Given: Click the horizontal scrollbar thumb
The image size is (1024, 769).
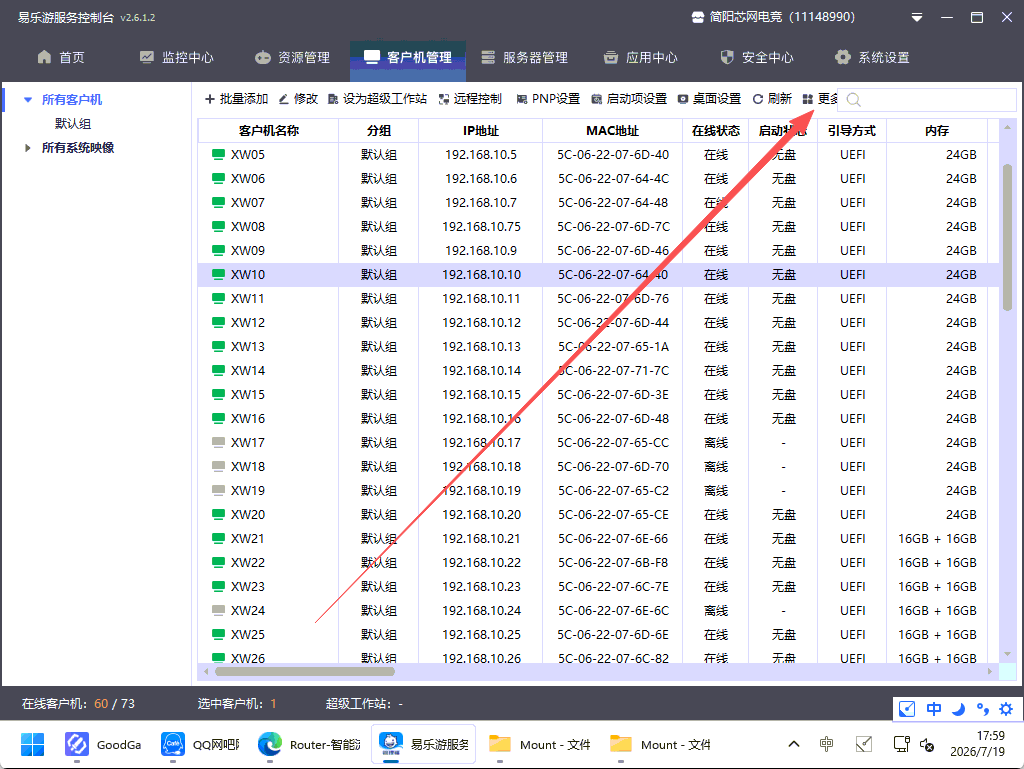Looking at the screenshot, I should click(x=305, y=672).
